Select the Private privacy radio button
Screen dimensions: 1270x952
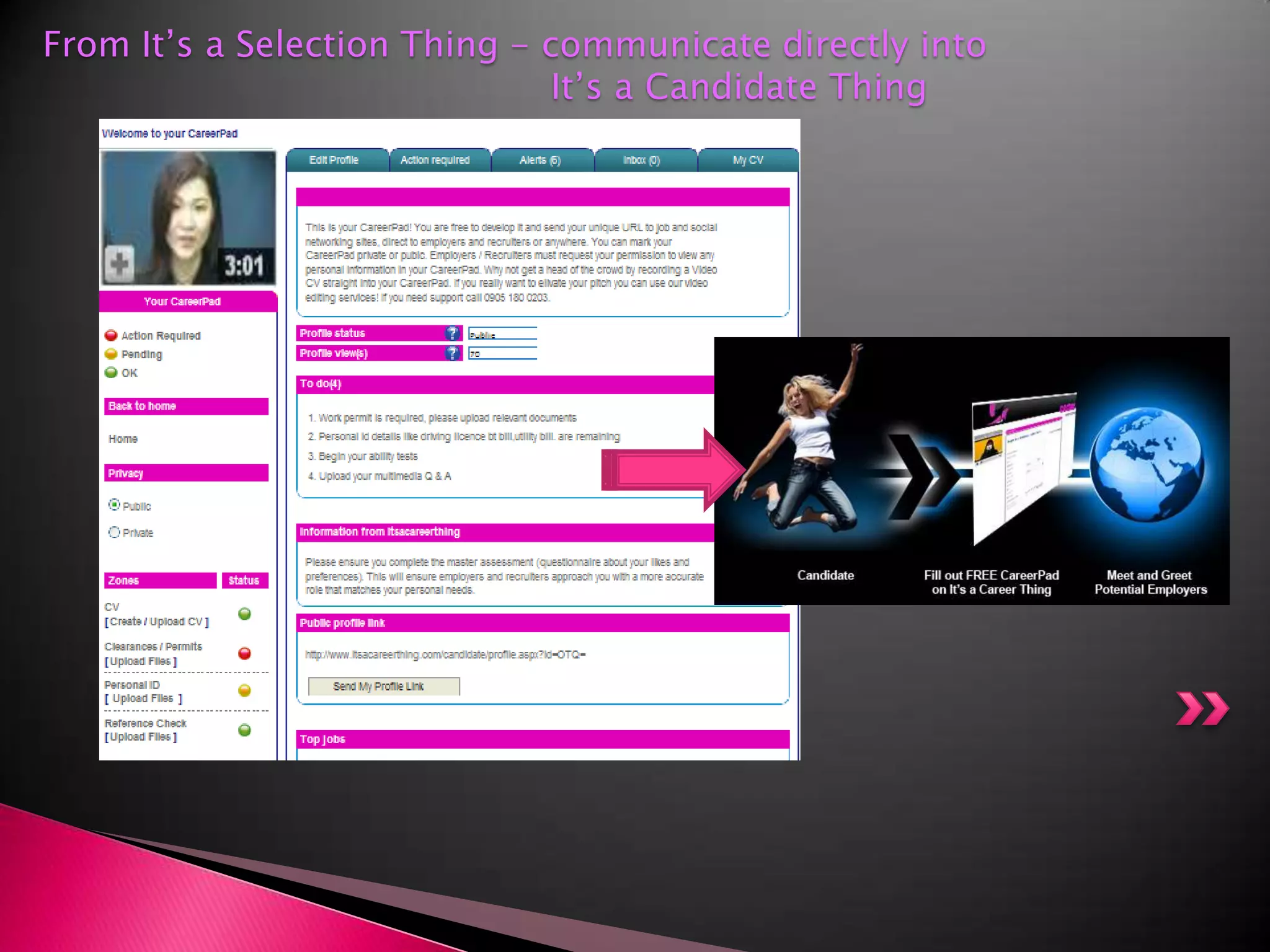coord(114,532)
